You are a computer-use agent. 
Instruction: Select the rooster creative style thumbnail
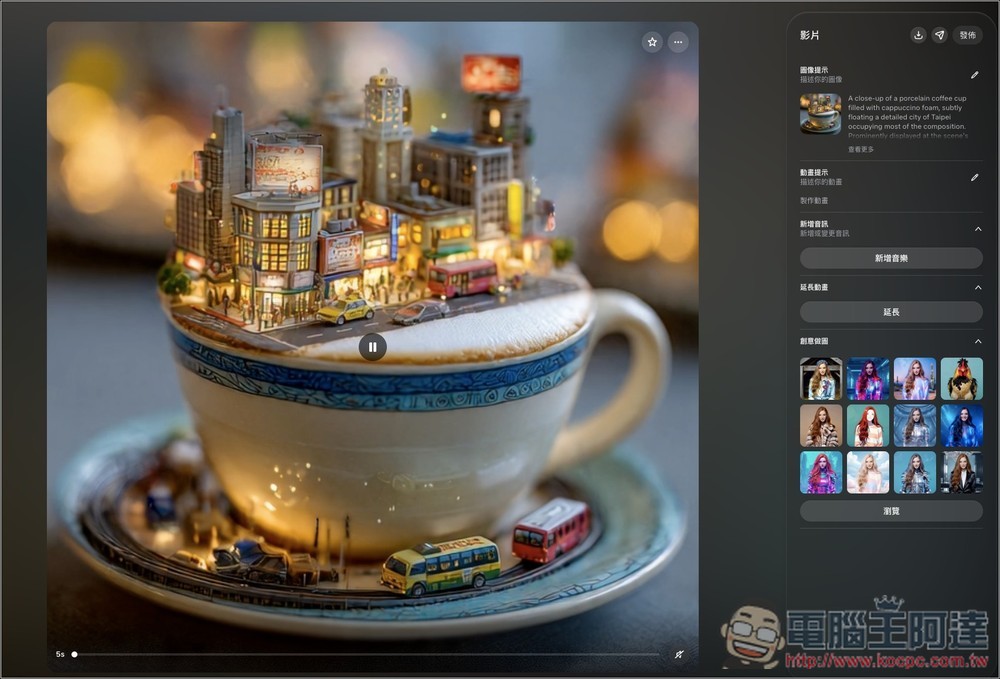pos(961,379)
